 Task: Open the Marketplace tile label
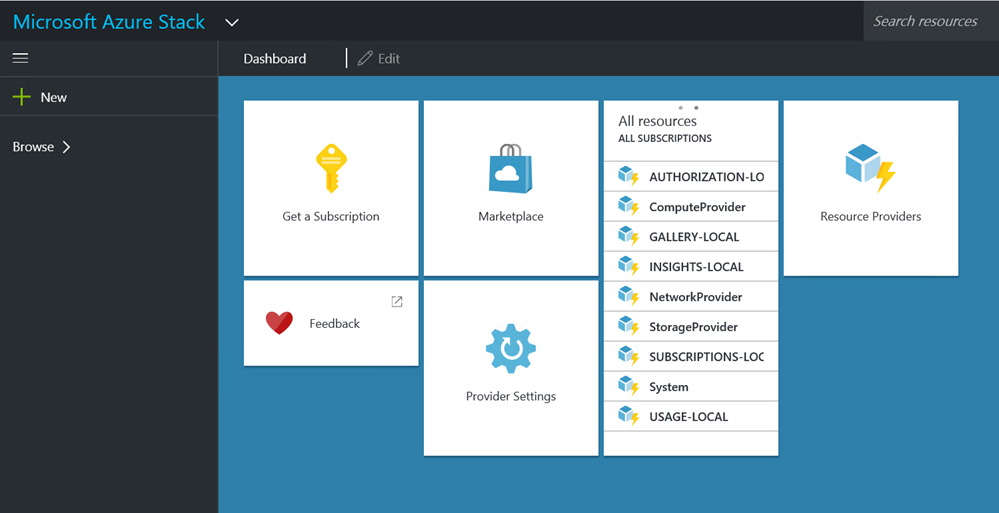pos(510,217)
